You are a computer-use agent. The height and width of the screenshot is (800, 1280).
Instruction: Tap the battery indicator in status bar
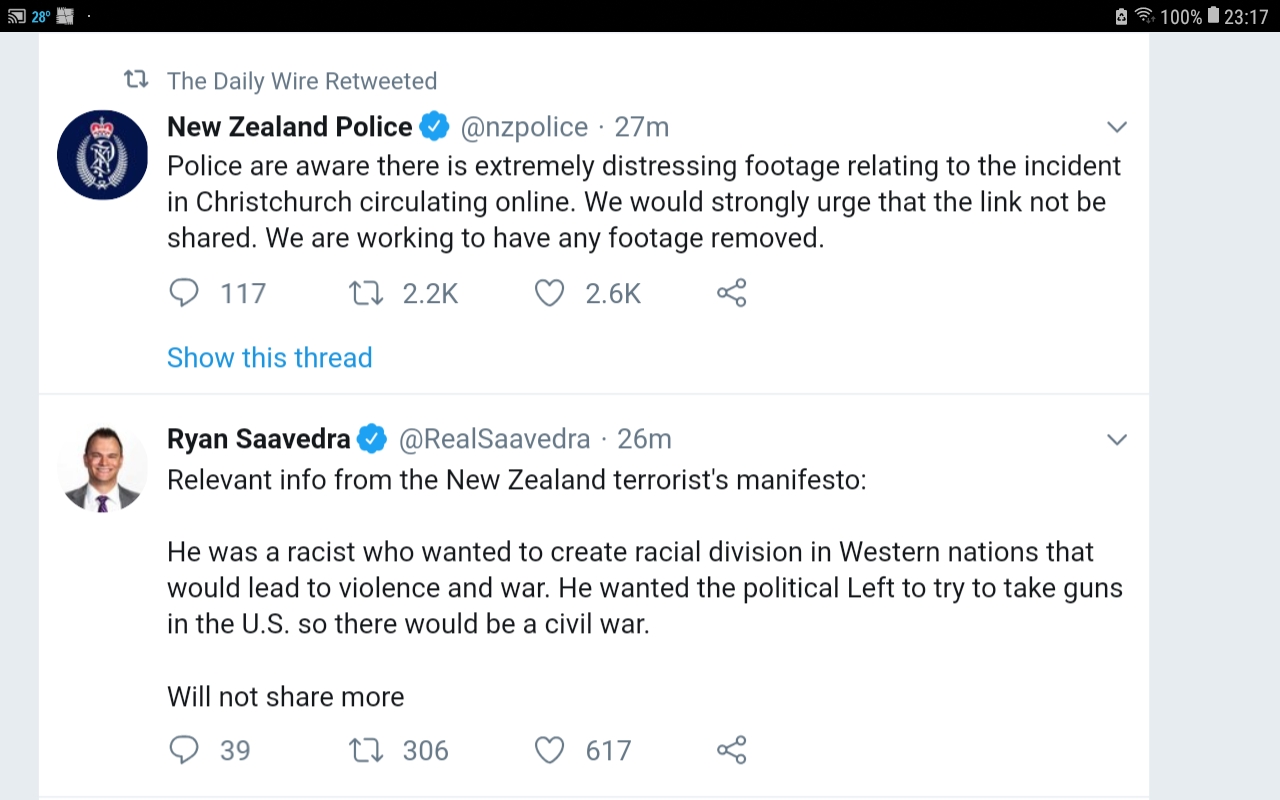[x=1213, y=16]
